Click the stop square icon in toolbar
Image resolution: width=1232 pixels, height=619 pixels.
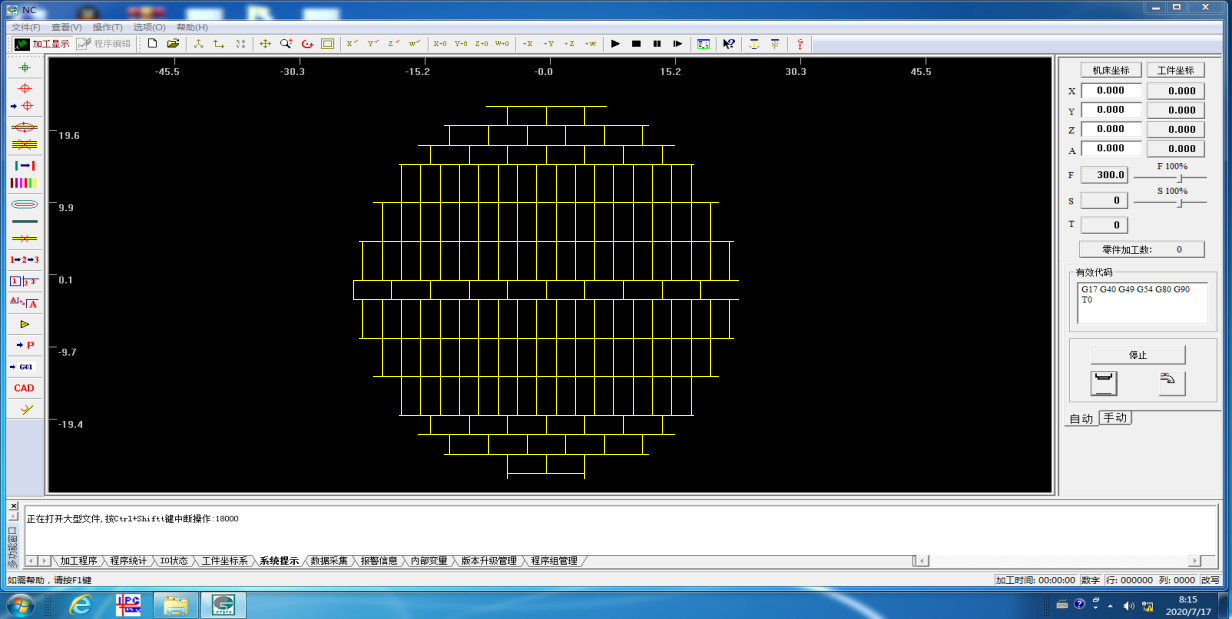click(x=636, y=44)
